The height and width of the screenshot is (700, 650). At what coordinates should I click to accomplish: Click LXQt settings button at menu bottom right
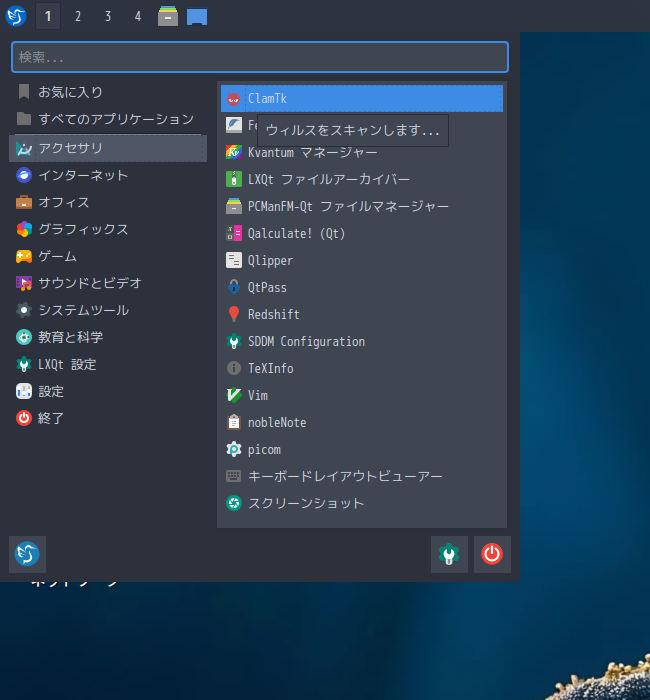pos(449,554)
